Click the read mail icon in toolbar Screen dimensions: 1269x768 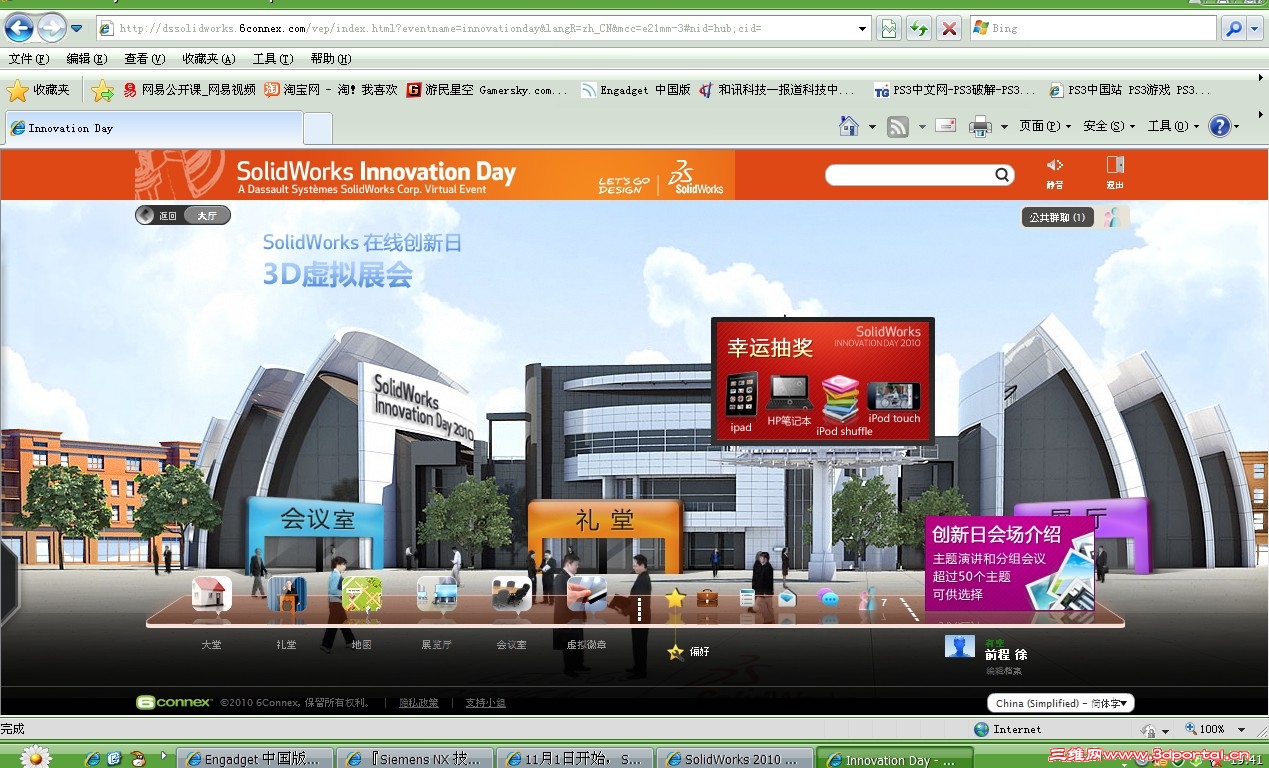pos(945,126)
